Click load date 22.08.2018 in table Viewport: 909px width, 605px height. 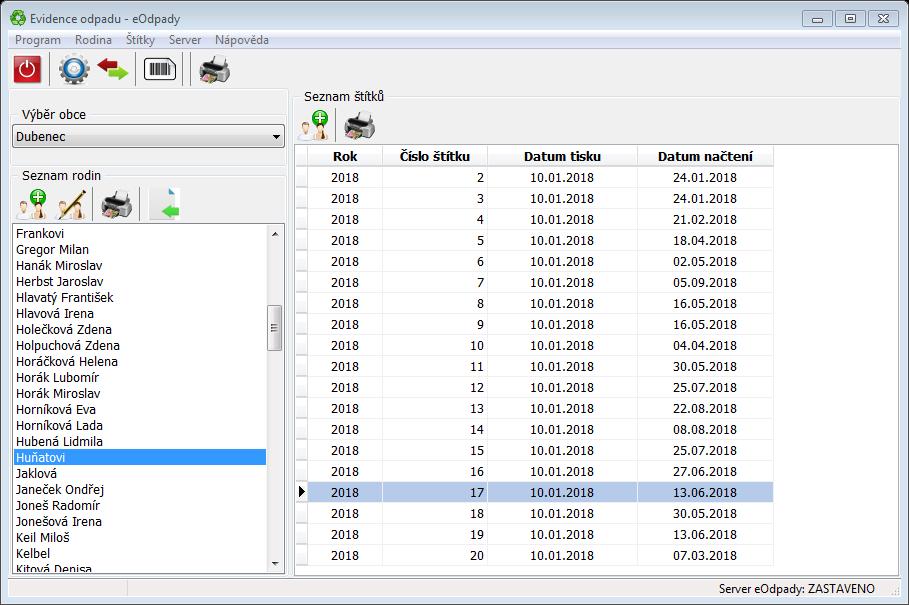[x=706, y=409]
